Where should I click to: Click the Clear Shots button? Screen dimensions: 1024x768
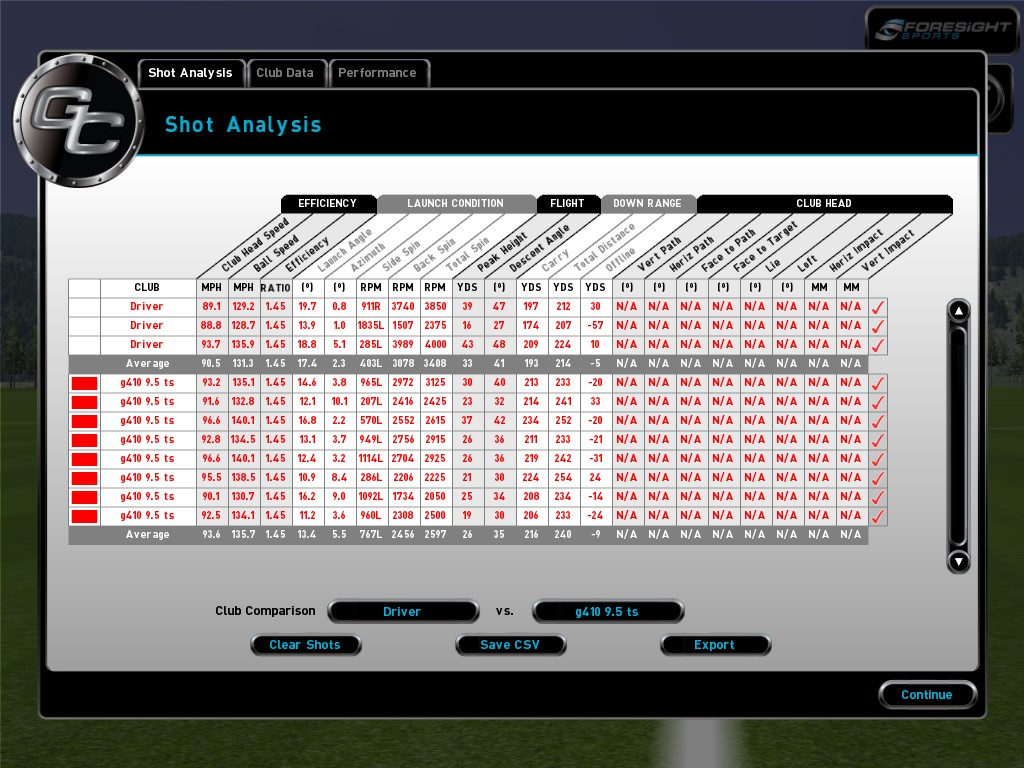coord(306,645)
